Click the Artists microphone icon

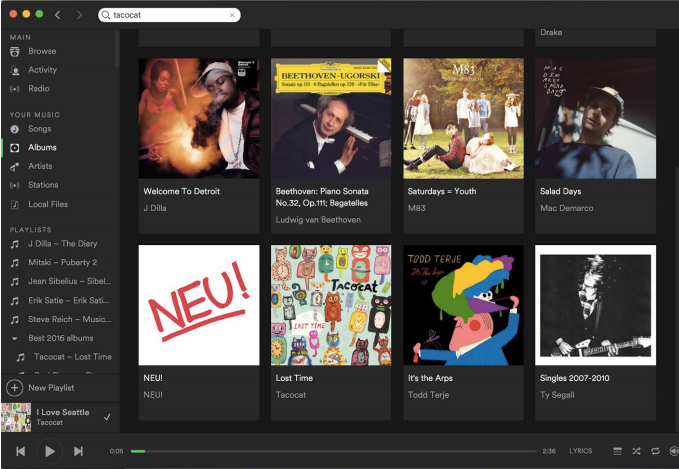(x=15, y=166)
